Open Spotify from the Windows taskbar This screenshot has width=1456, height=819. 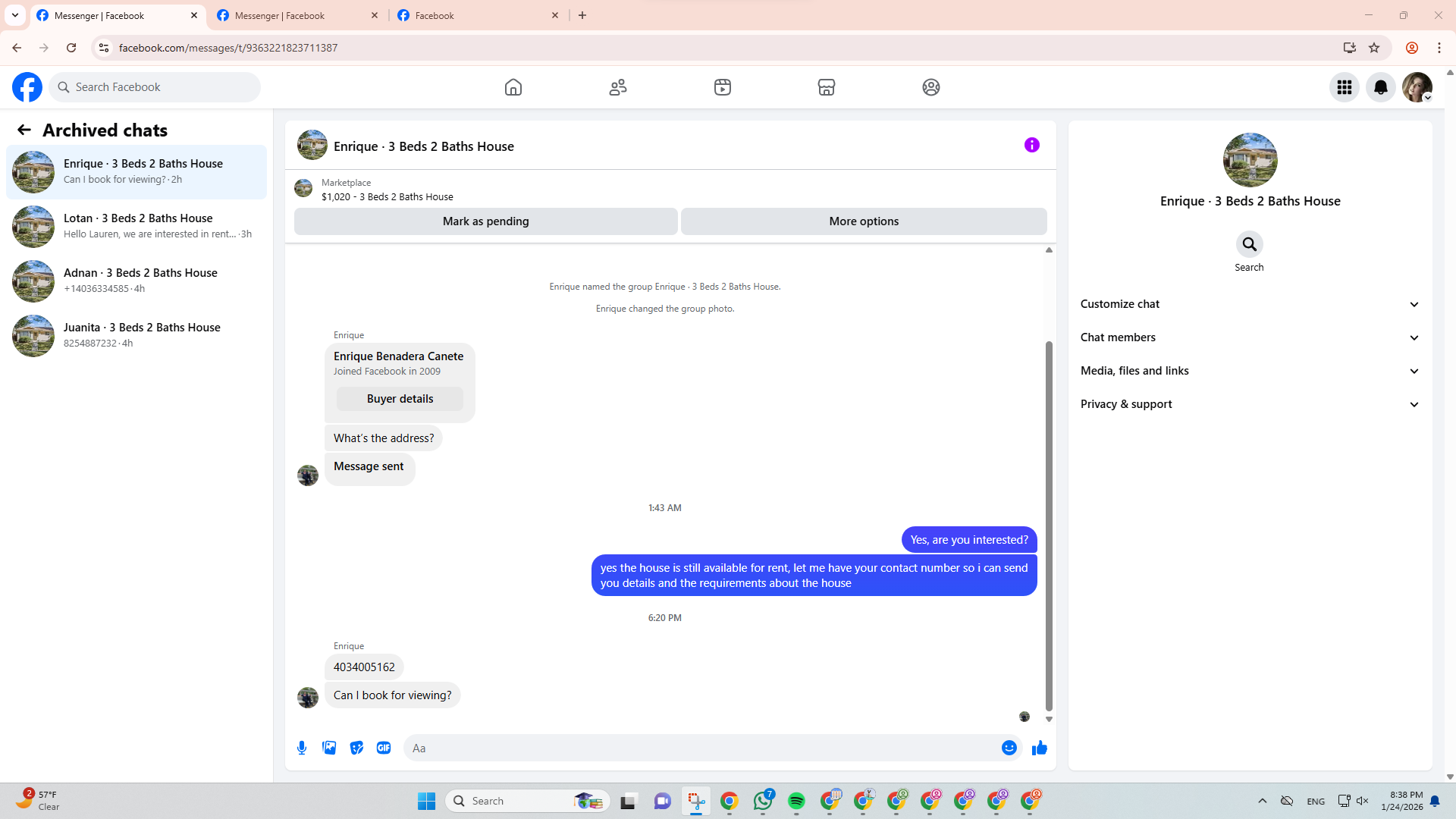click(796, 801)
